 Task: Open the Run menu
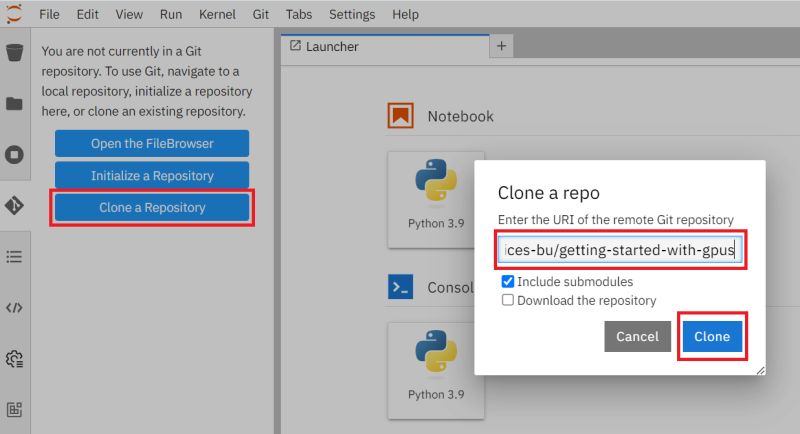[170, 14]
